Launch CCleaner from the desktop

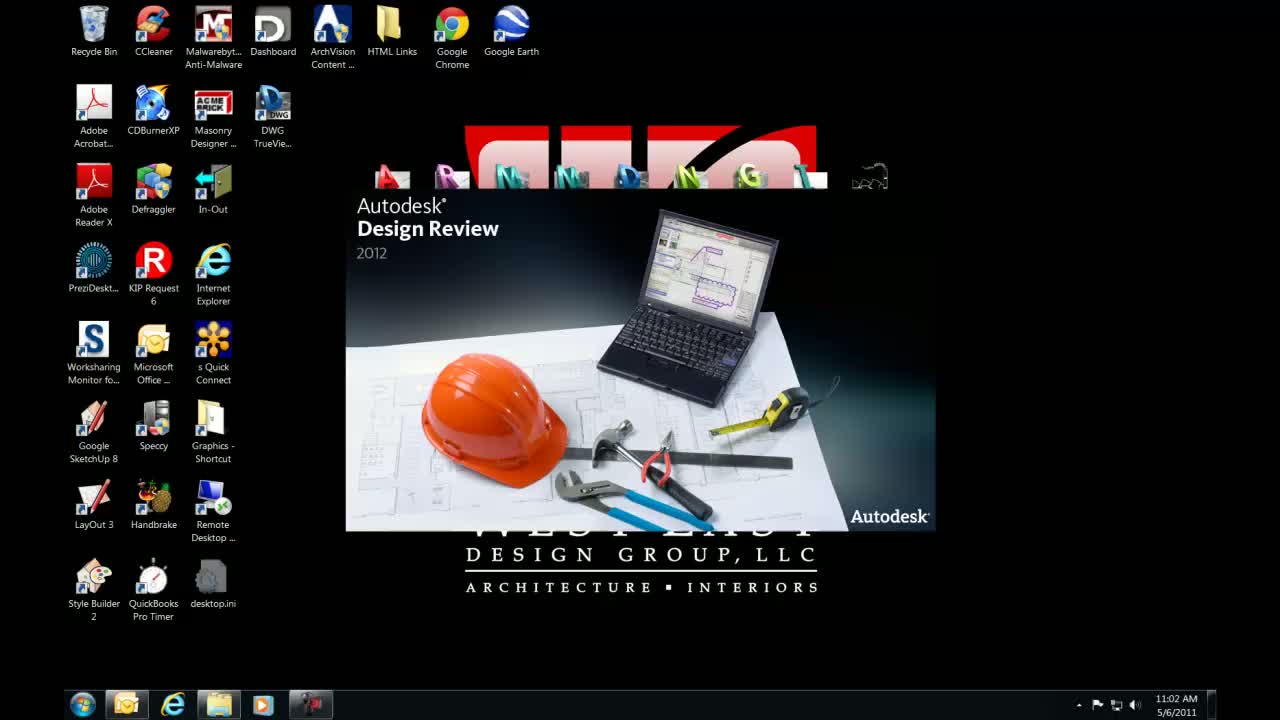(x=153, y=32)
